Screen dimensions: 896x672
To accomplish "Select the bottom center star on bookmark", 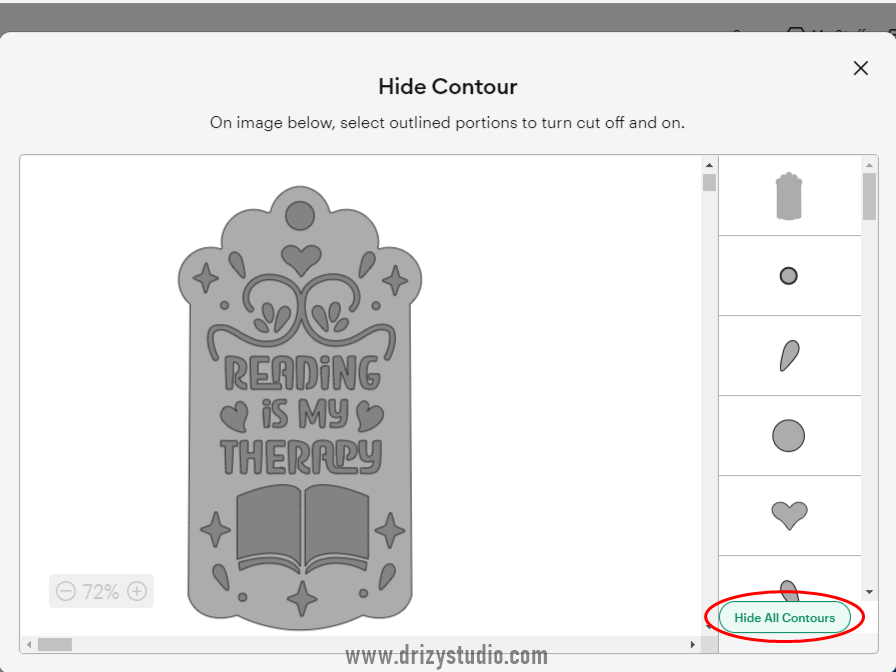I will (302, 599).
